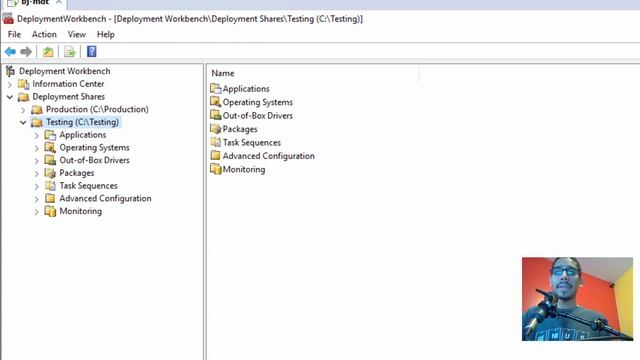Select Applications label in the tree
The width and height of the screenshot is (640, 360).
83,135
